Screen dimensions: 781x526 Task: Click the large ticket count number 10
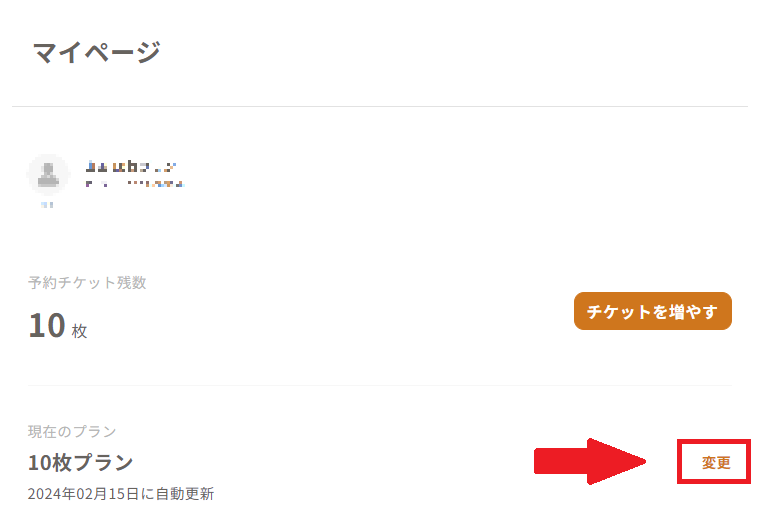(x=47, y=326)
